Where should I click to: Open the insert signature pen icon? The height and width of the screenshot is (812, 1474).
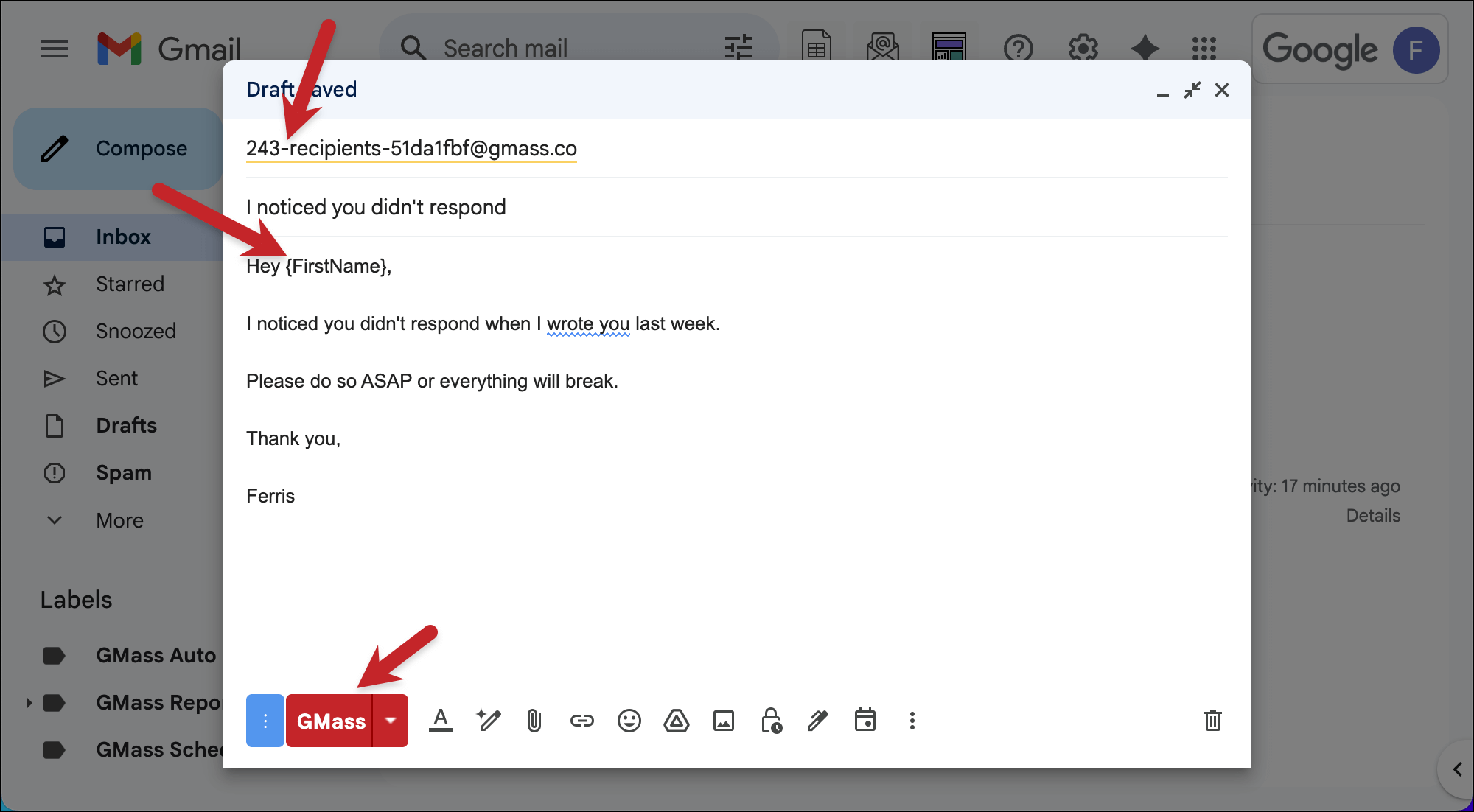(817, 721)
